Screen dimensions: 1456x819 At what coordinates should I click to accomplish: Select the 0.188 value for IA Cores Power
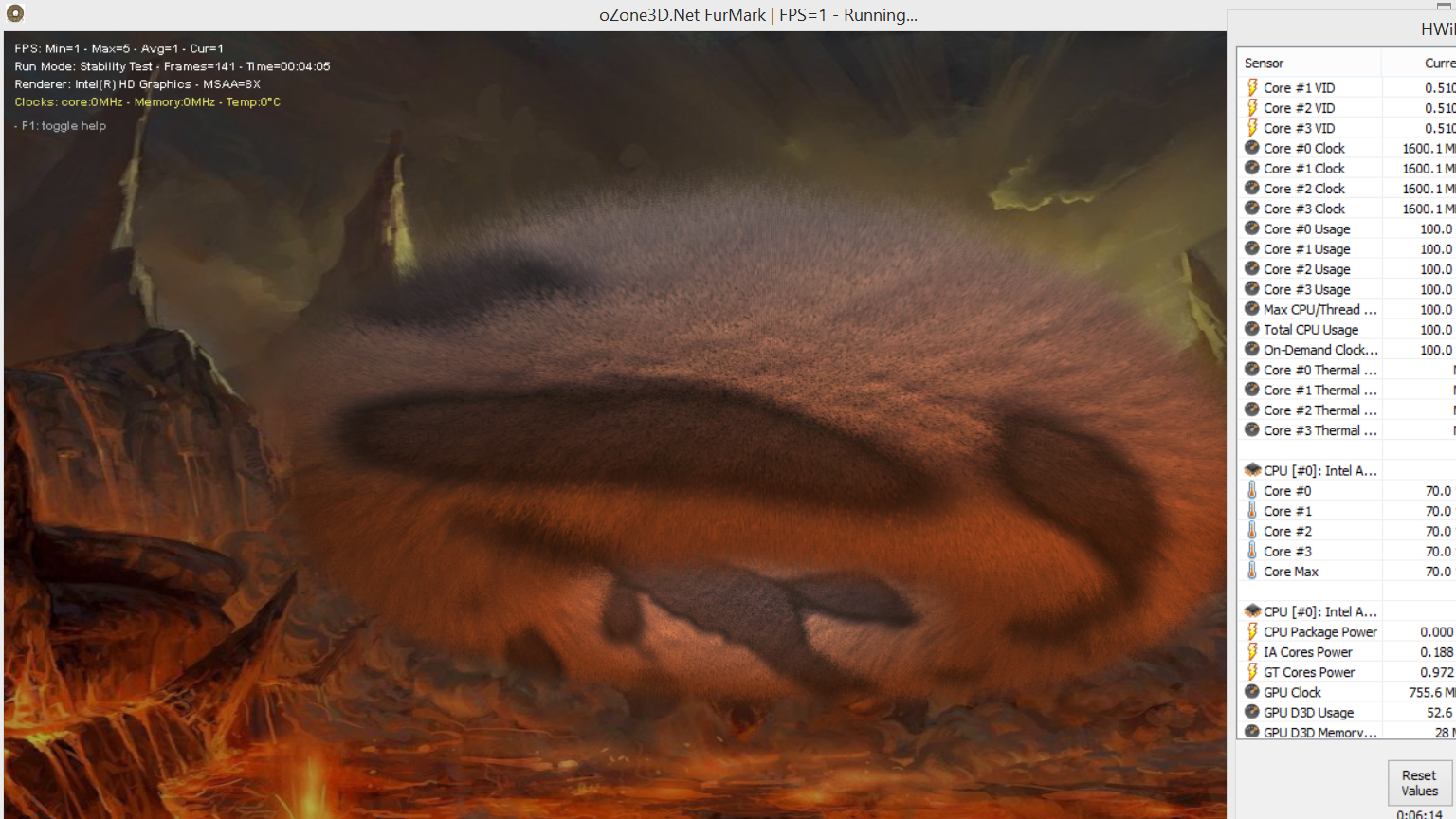click(1437, 651)
